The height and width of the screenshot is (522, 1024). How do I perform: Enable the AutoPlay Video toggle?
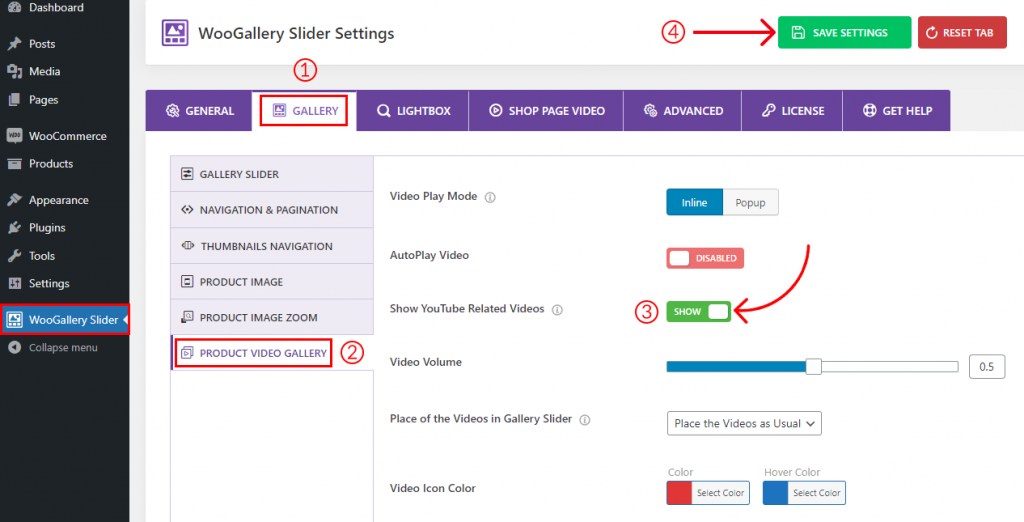705,258
